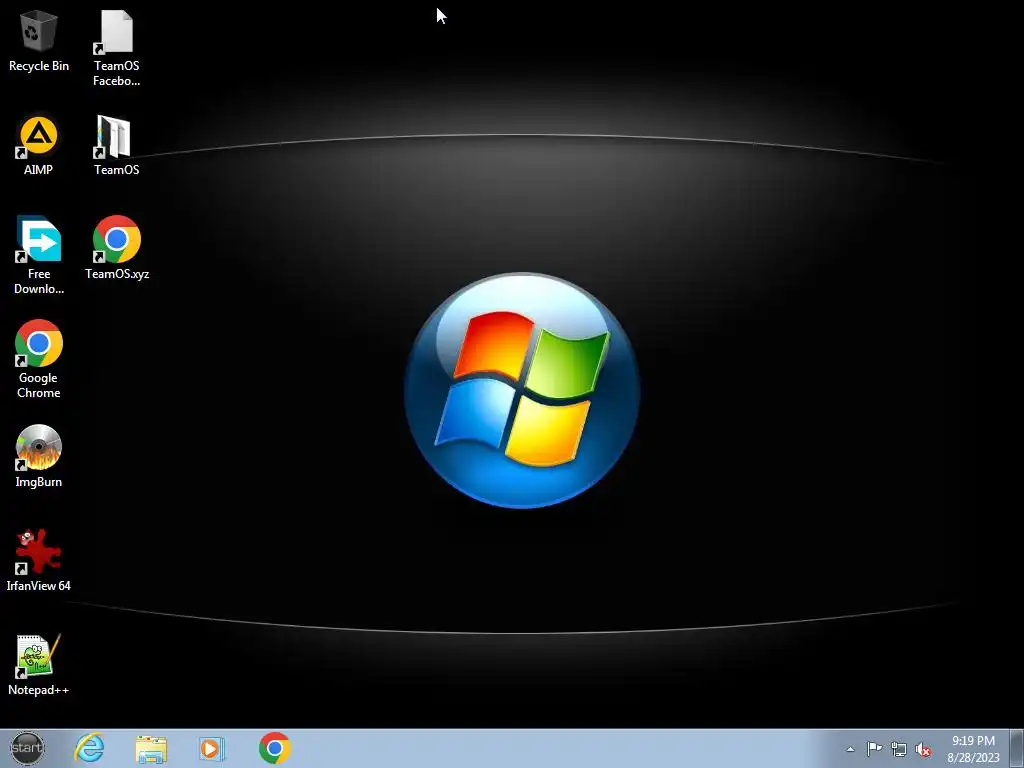Click the date 8/28/2023 in the tray

(x=973, y=758)
